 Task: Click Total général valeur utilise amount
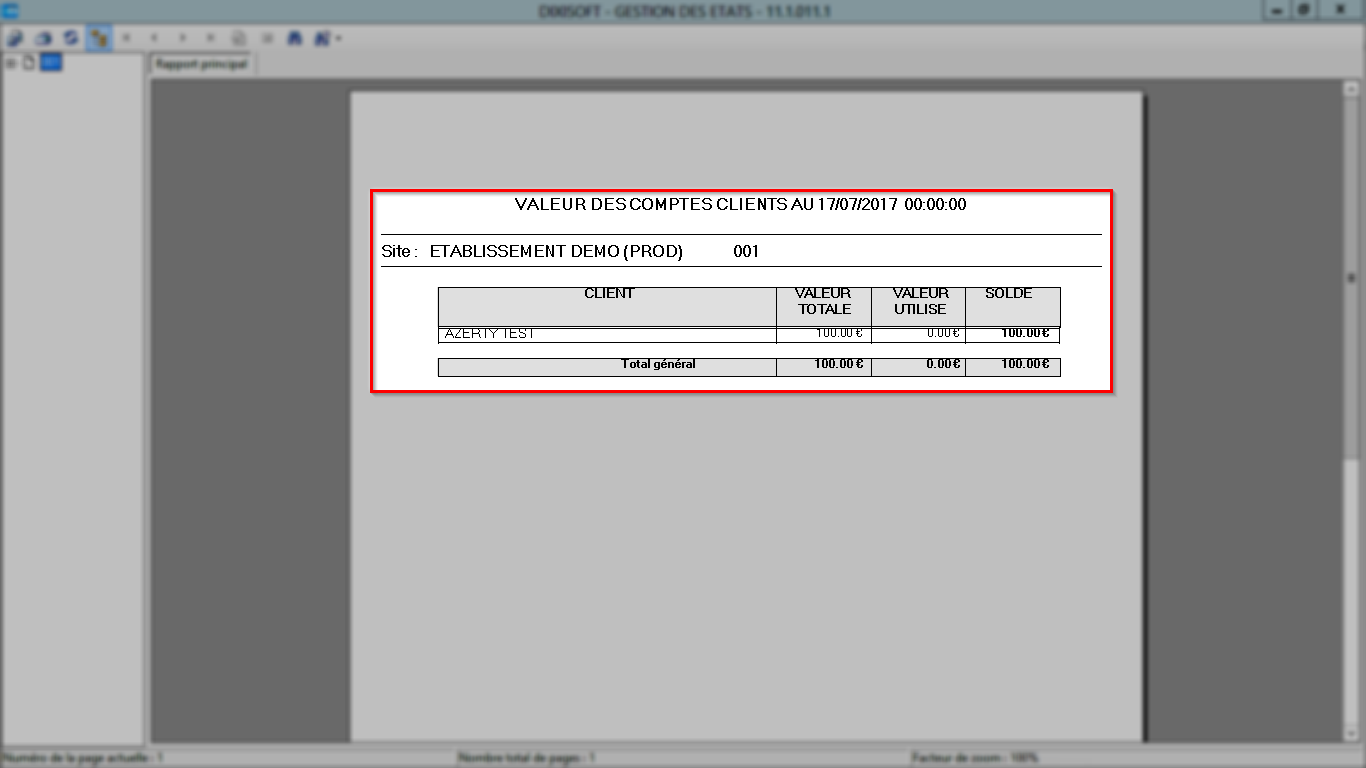pos(943,365)
